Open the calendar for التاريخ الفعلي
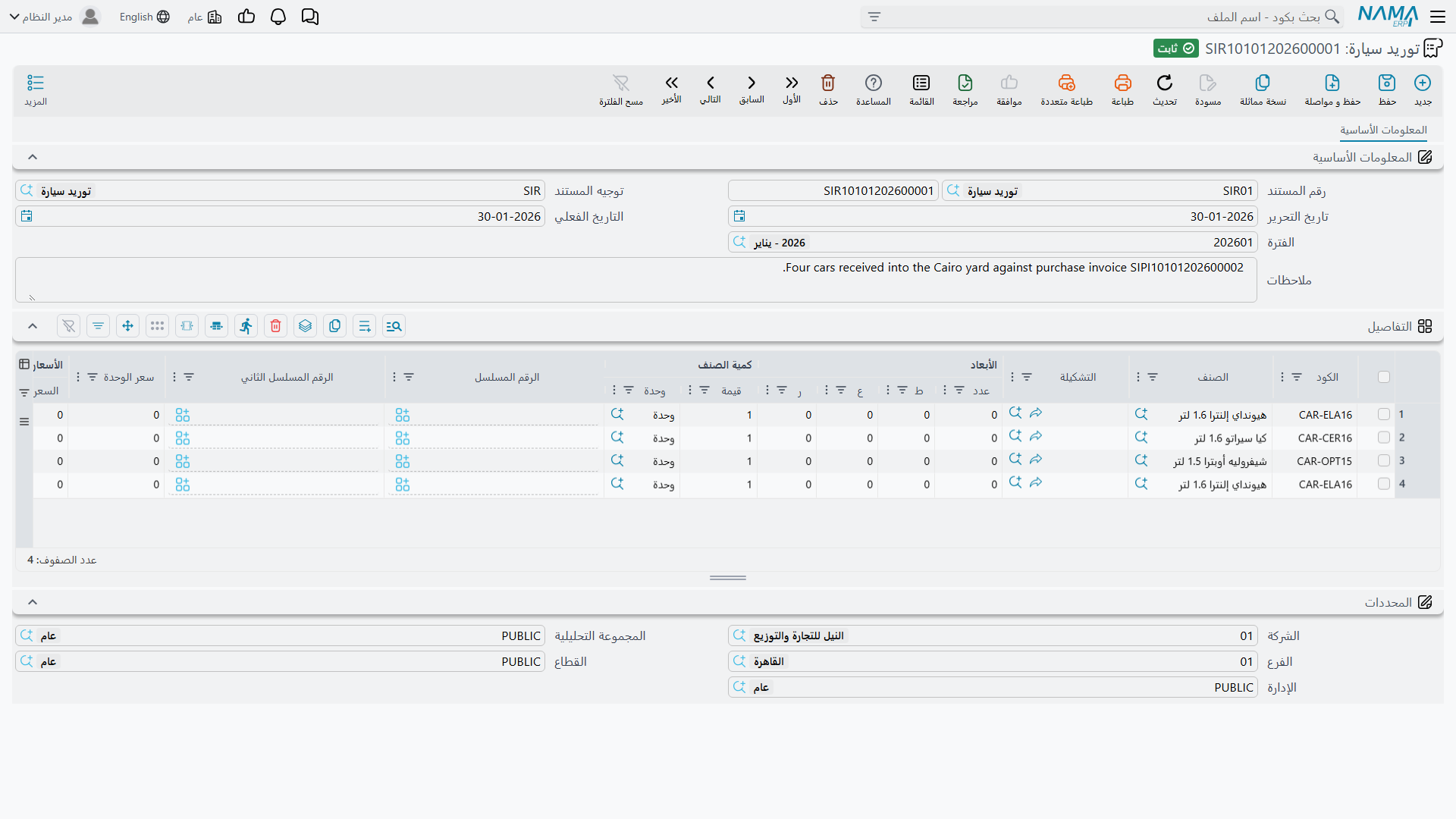The width and height of the screenshot is (1456, 819). click(27, 216)
